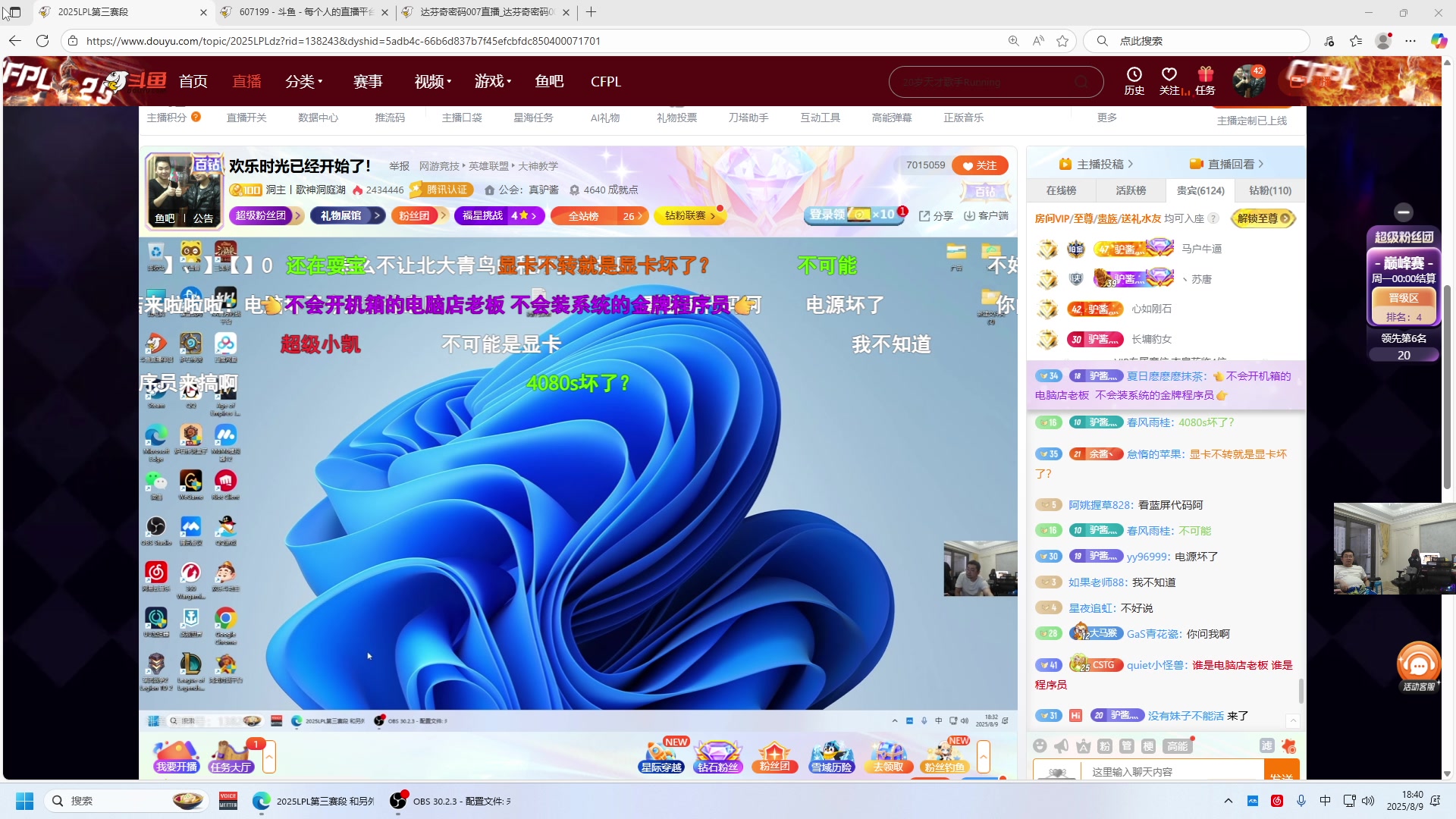Open the 关注 heart icon in header
The width and height of the screenshot is (1456, 819).
pos(1169,81)
